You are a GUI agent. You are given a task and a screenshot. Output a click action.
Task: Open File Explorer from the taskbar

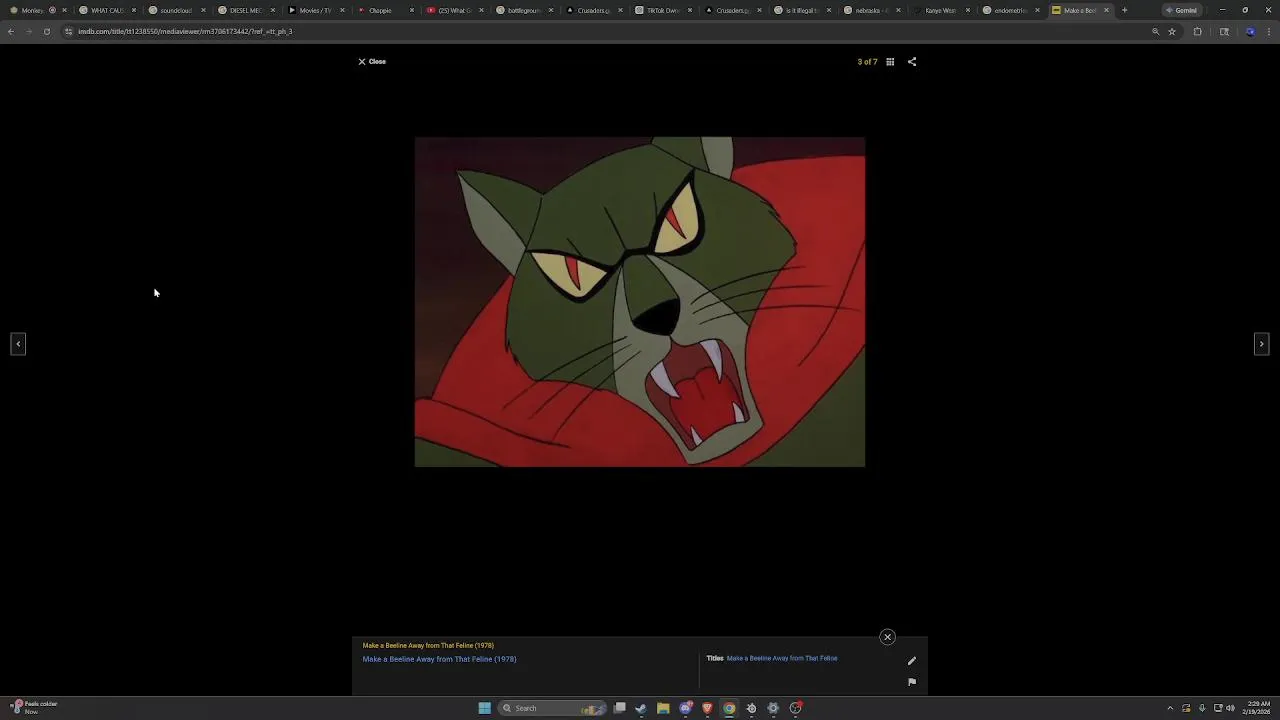coord(663,708)
